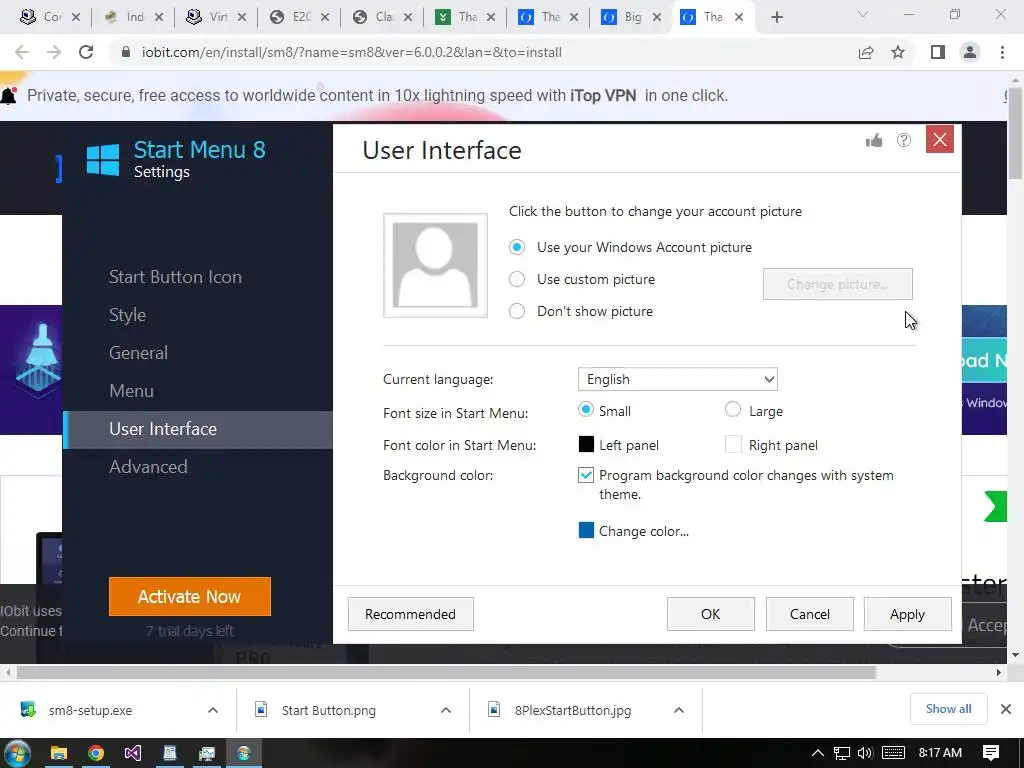Viewport: 1024px width, 768px height.
Task: Open the action center notification icon
Action: (991, 753)
